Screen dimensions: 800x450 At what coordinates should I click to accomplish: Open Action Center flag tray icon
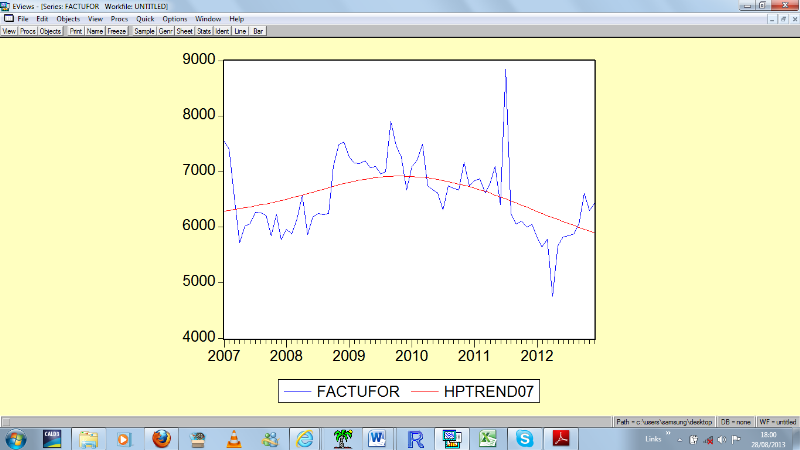click(736, 439)
